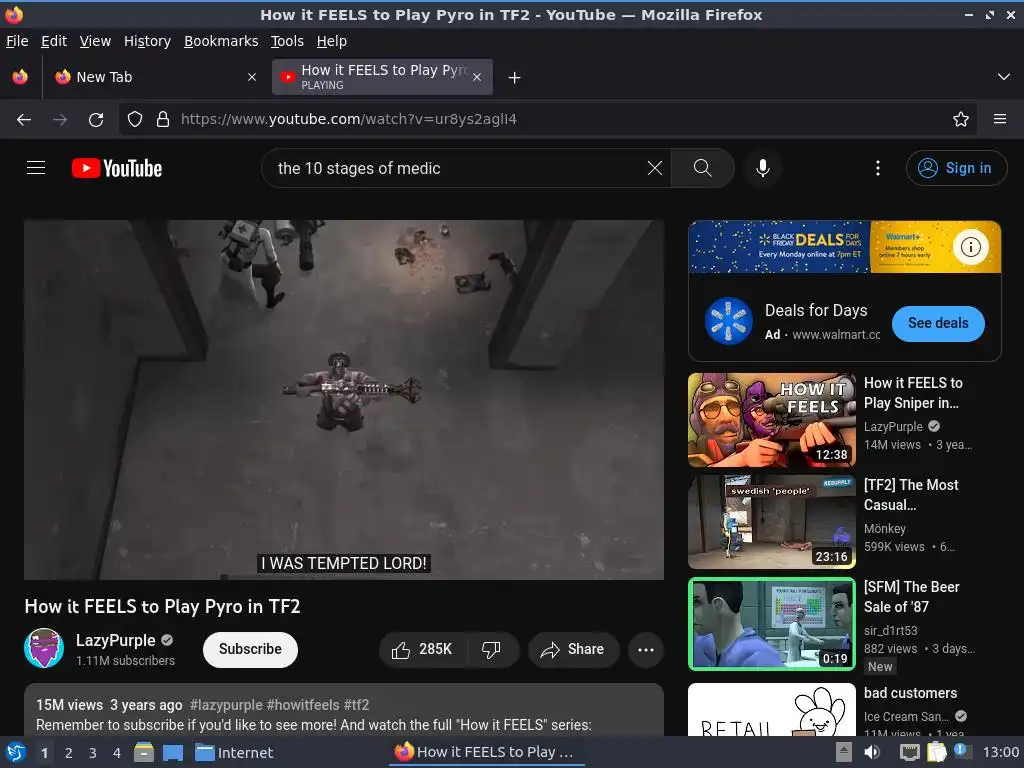1024x768 pixels.
Task: Open LazyPurple channel name link
Action: point(116,640)
